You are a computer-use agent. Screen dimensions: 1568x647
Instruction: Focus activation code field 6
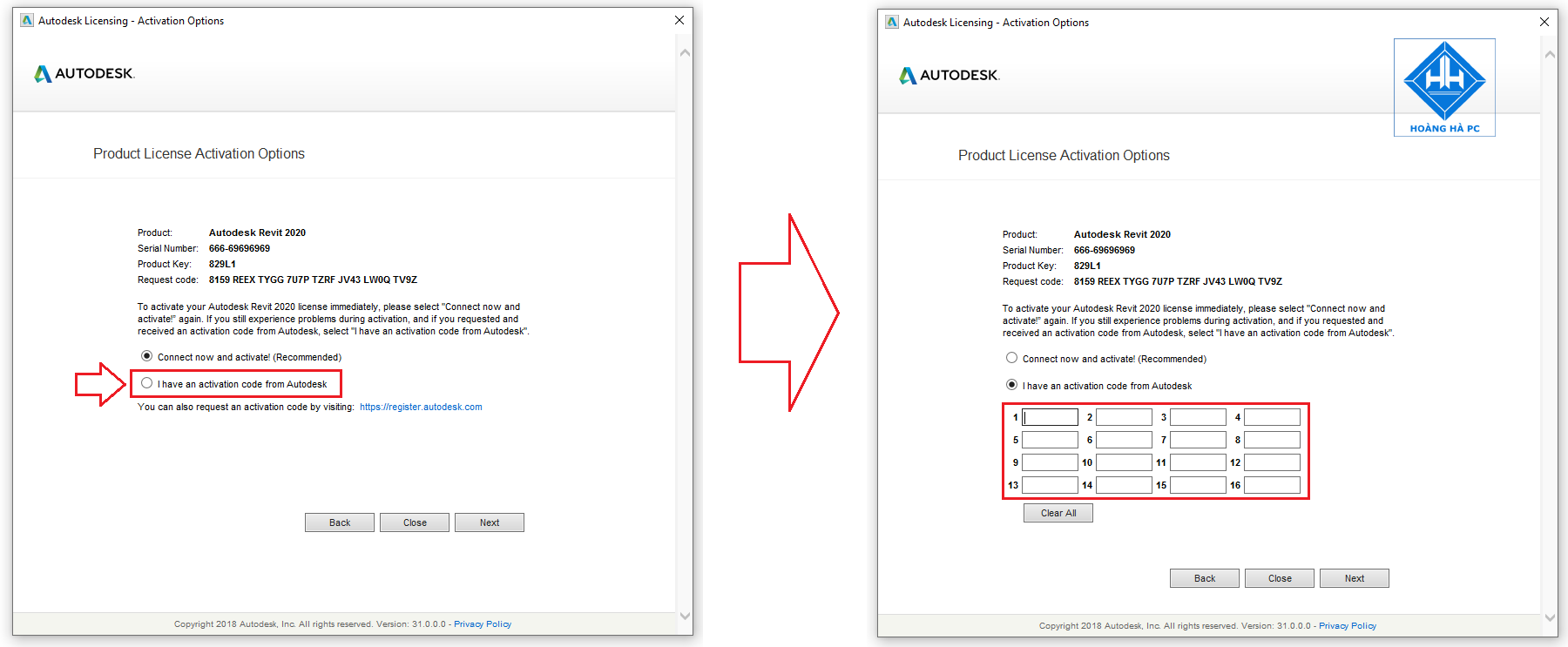click(x=1124, y=440)
